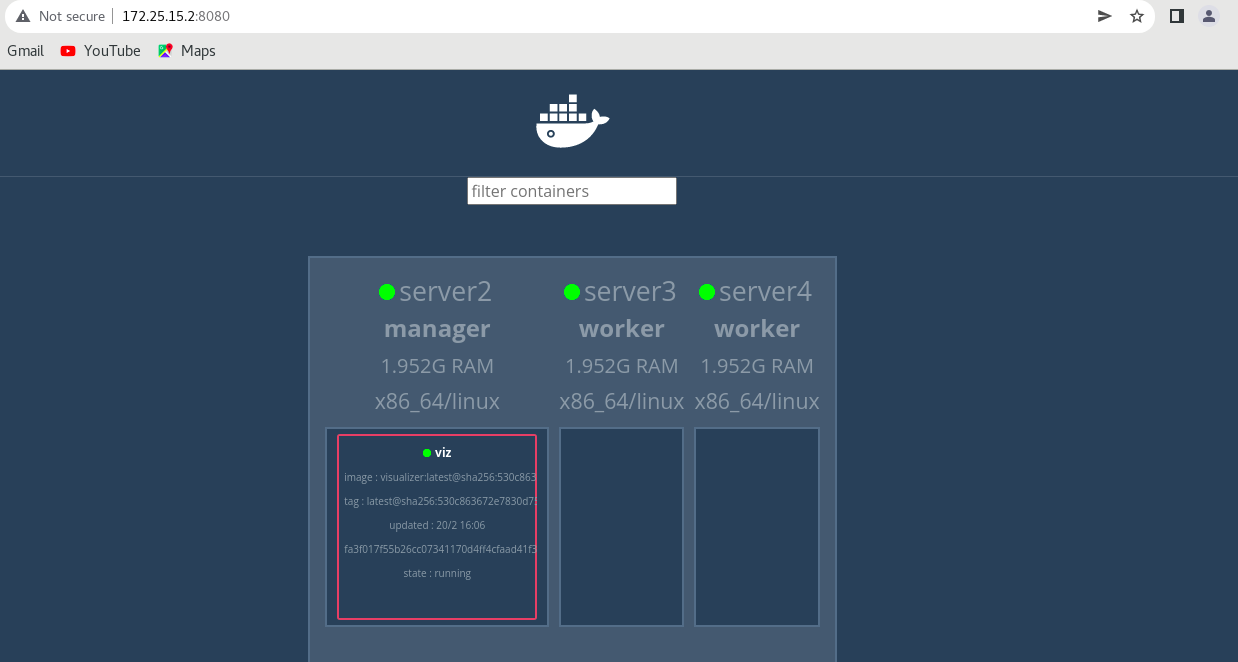Click the empty container box under server4
Viewport: 1238px width, 662px height.
point(757,527)
